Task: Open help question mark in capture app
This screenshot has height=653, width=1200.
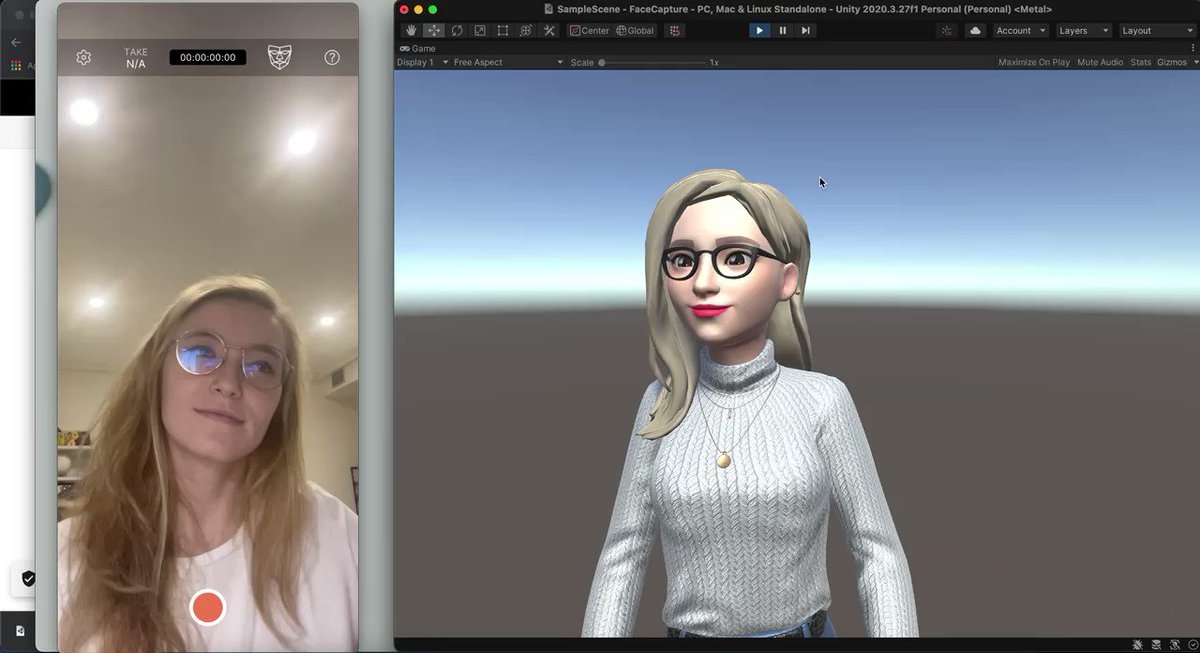Action: coord(332,58)
